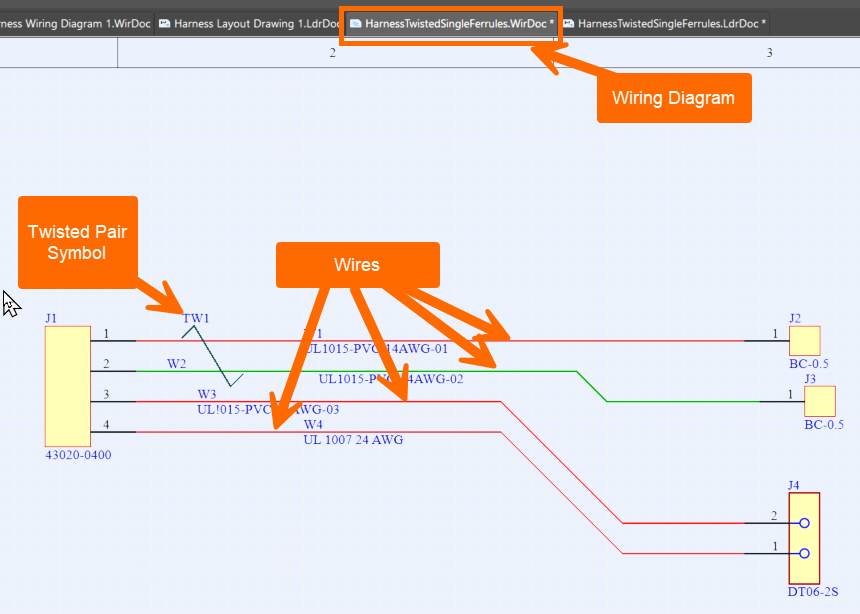Select connector J1 body
This screenshot has width=860, height=614.
click(x=67, y=386)
